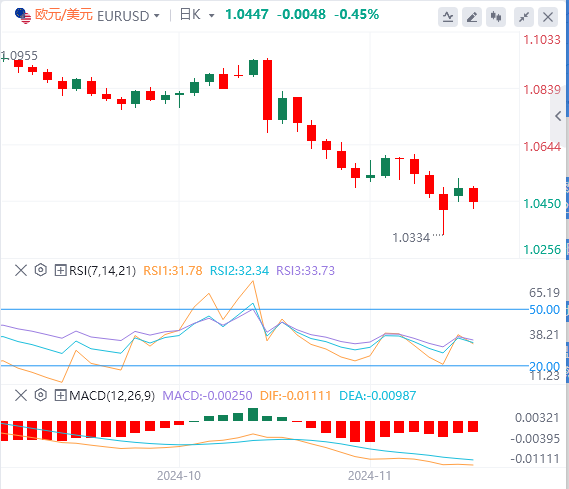The width and height of the screenshot is (569, 489).
Task: Select the pencil drawing tool
Action: pos(472,17)
